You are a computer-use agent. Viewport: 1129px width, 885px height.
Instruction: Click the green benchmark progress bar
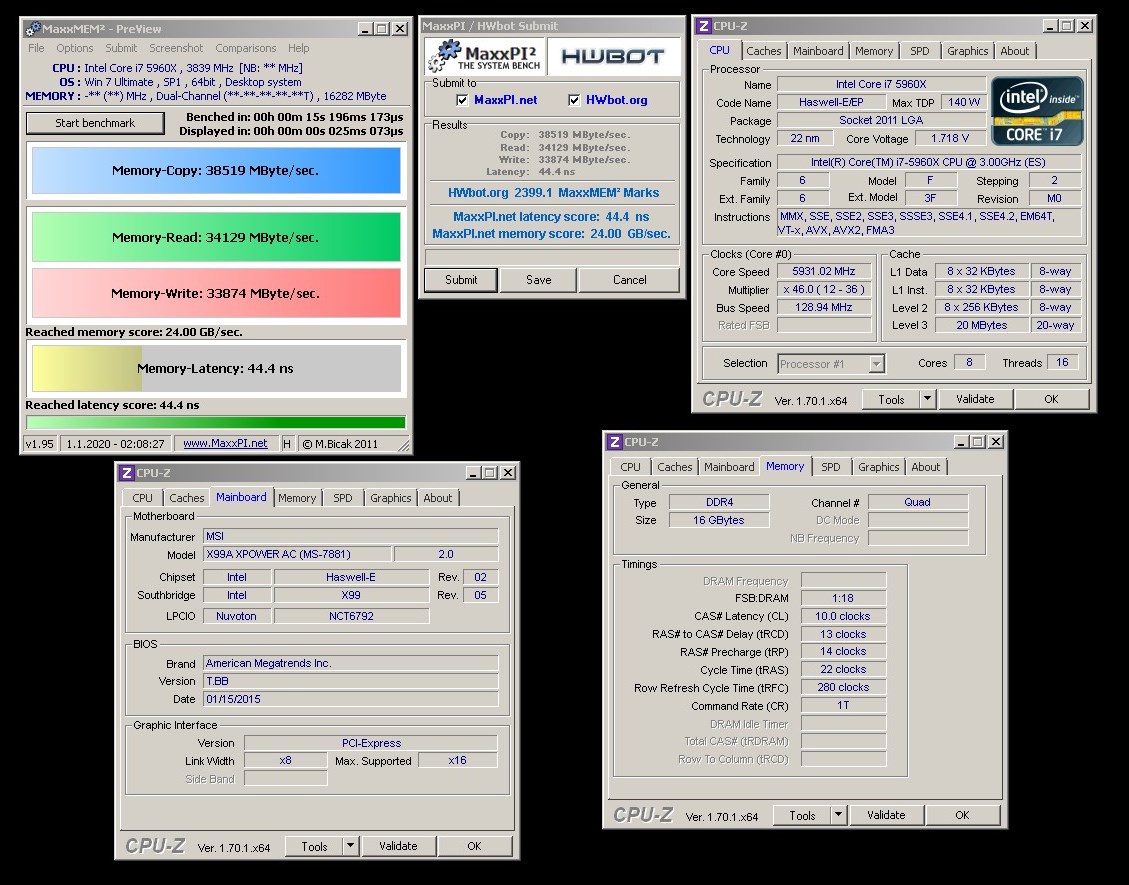pyautogui.click(x=216, y=422)
